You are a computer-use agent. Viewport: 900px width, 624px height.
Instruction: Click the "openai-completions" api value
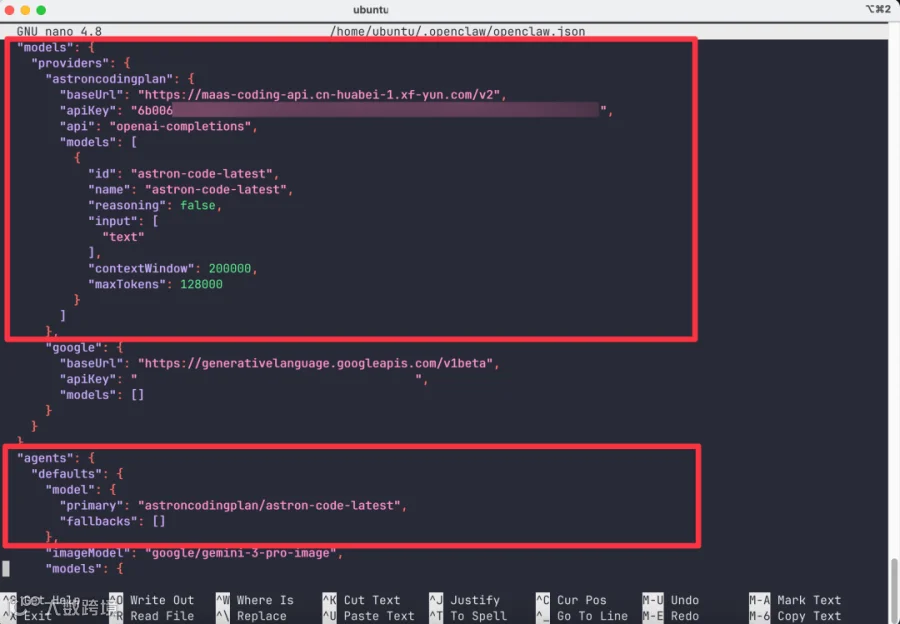click(180, 126)
